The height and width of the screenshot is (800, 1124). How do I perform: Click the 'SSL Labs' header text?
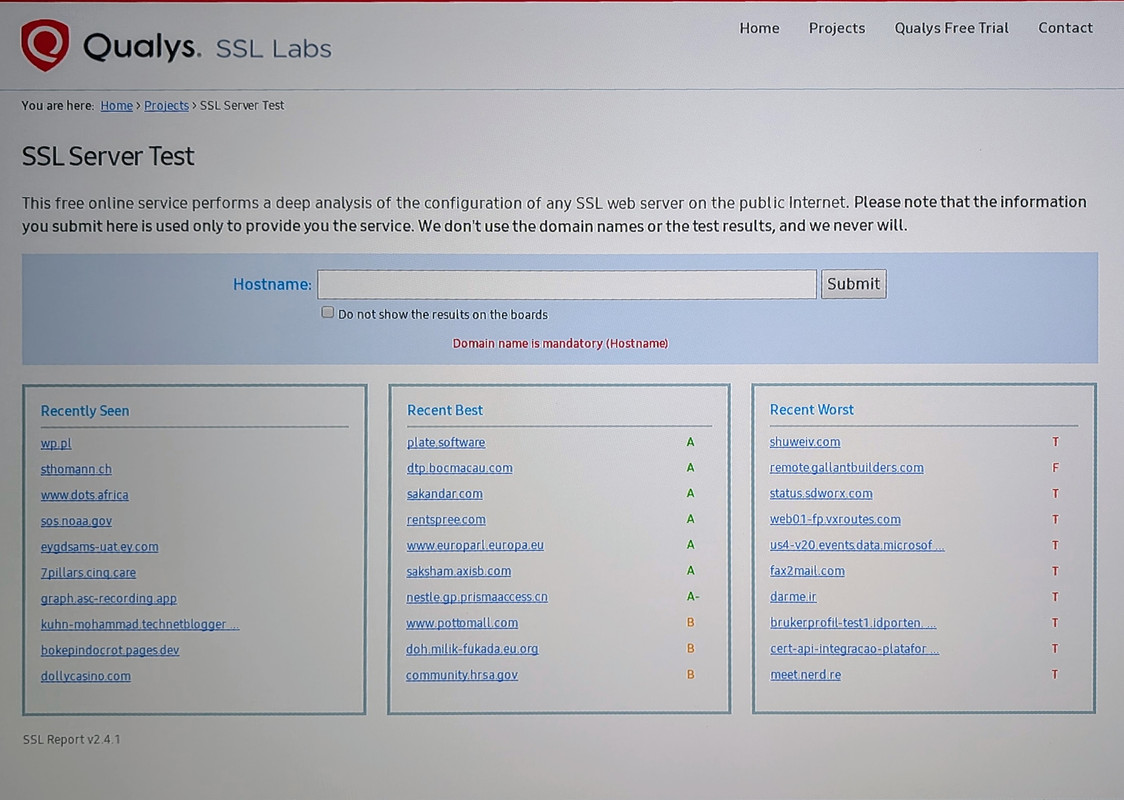coord(273,49)
